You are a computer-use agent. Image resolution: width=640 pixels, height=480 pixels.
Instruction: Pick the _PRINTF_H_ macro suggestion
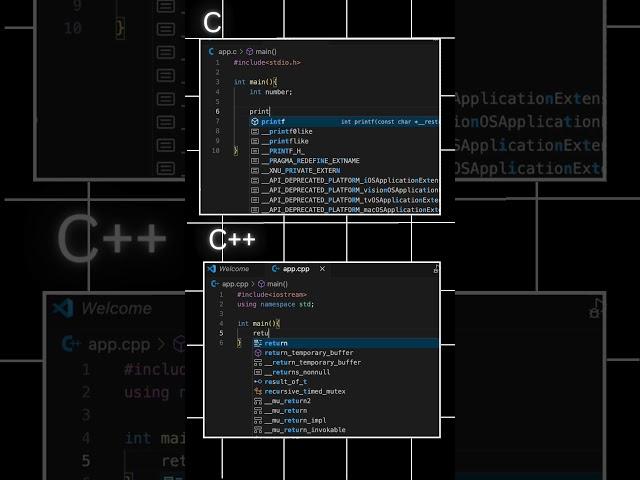(344, 151)
